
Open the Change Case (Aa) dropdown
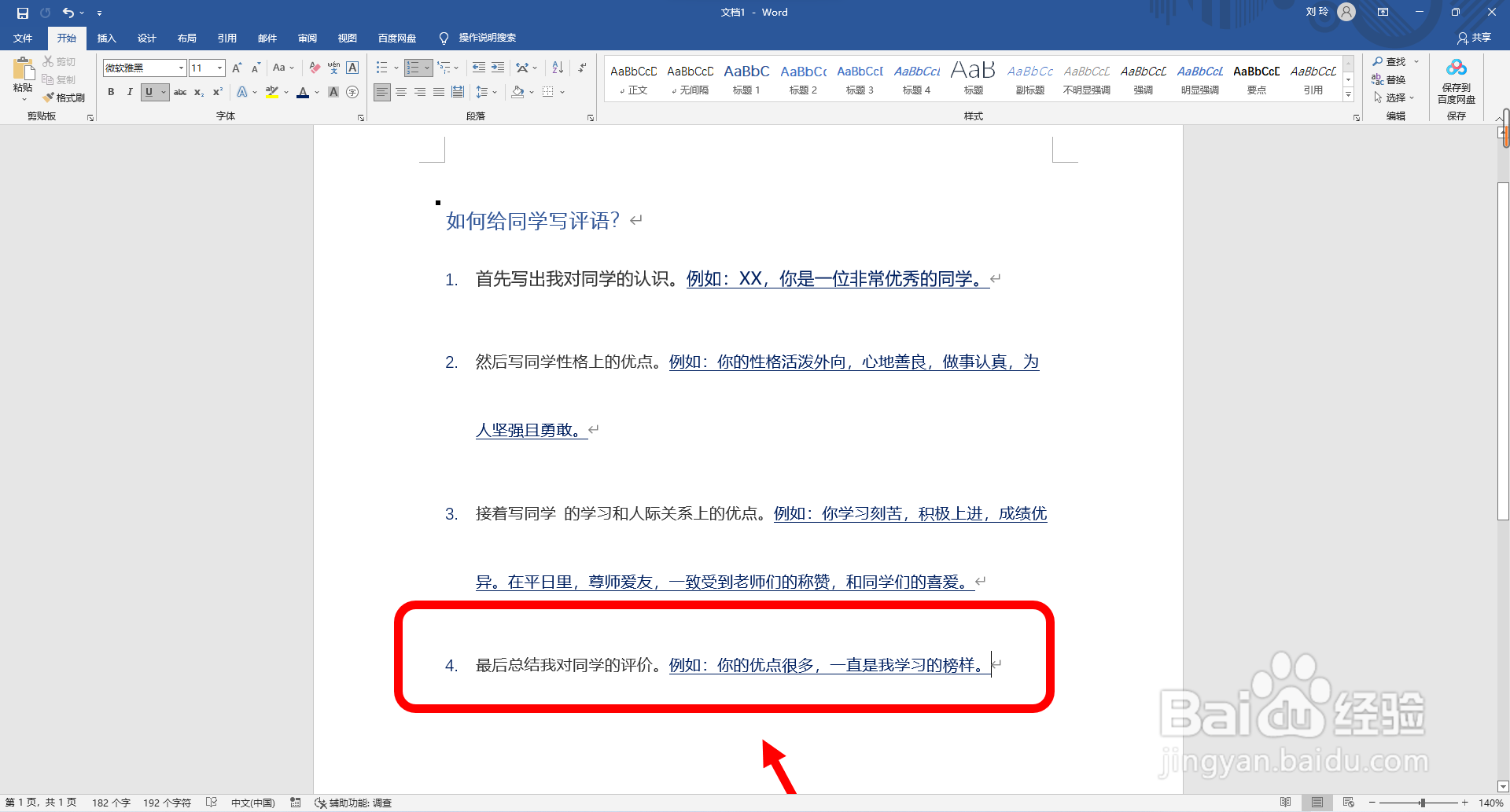pos(283,68)
